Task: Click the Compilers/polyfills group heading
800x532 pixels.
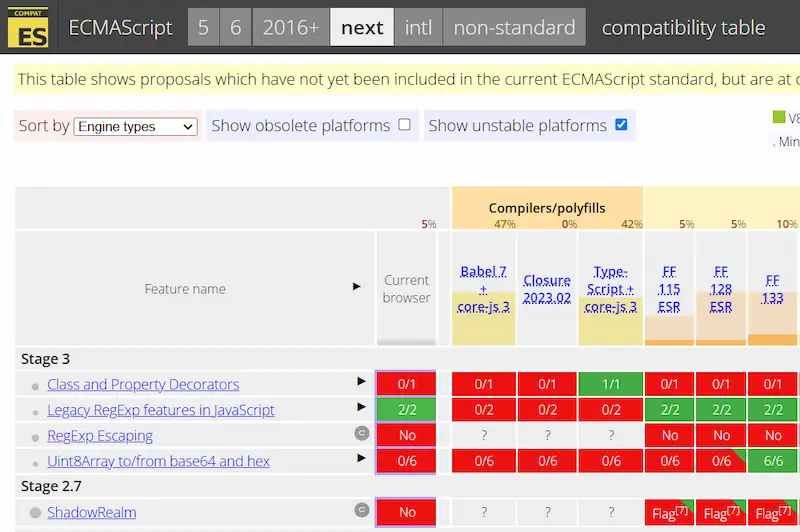Action: 547,208
